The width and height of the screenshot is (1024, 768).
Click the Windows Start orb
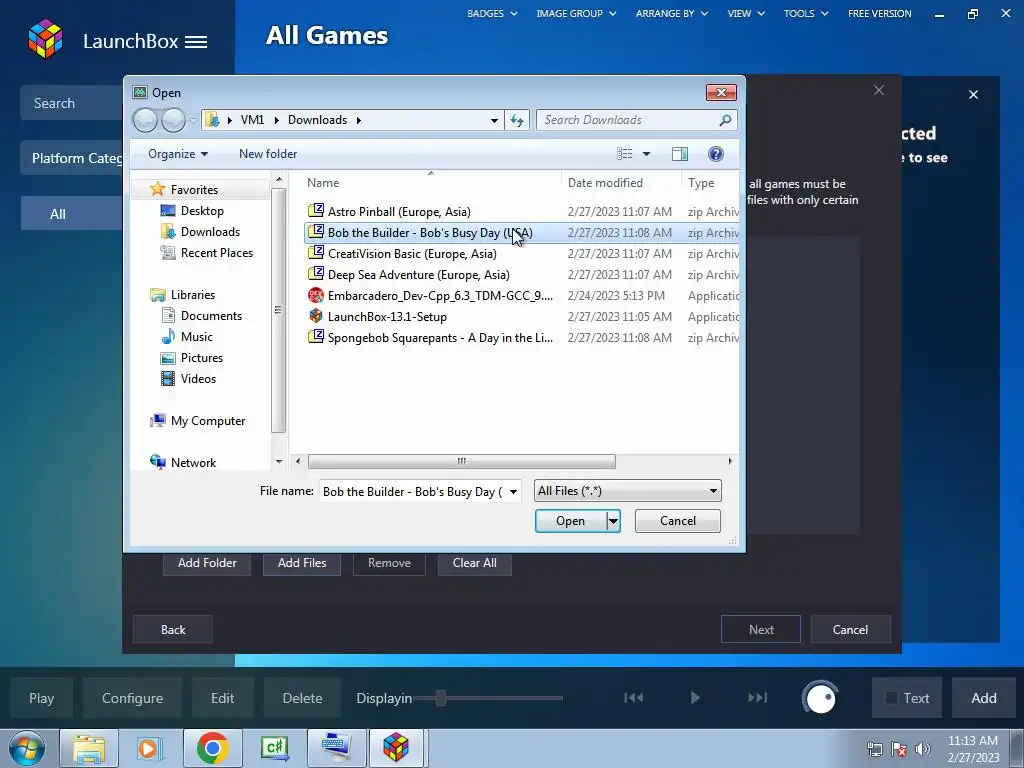click(27, 748)
